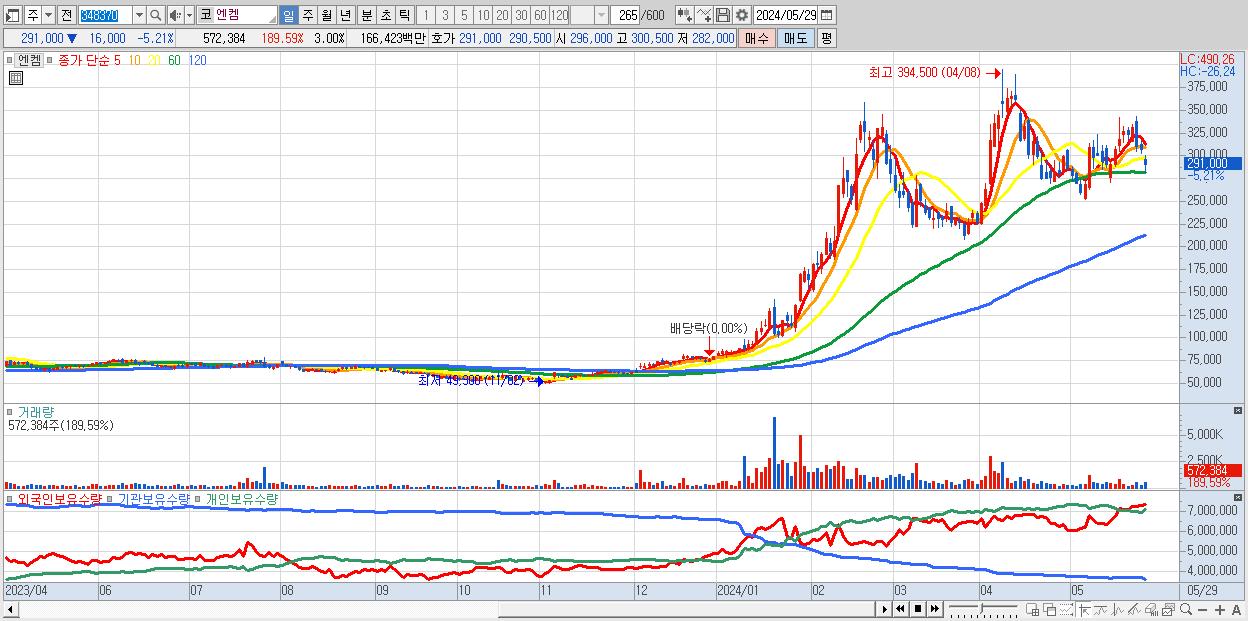Click the grid icon below 엔켐 legend

pos(15,77)
